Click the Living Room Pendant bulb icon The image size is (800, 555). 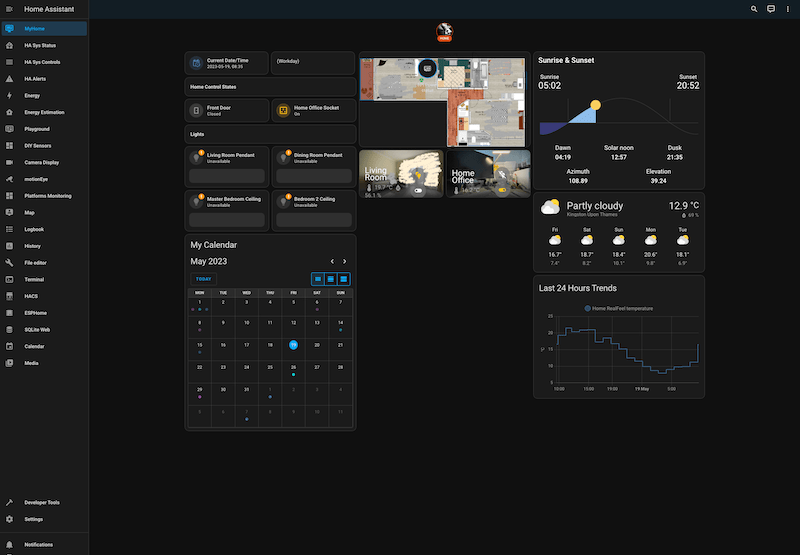pyautogui.click(x=197, y=157)
